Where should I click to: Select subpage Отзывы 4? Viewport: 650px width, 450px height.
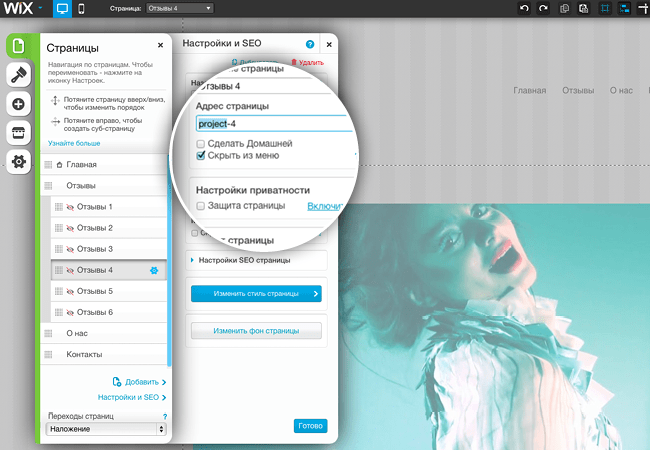(109, 270)
